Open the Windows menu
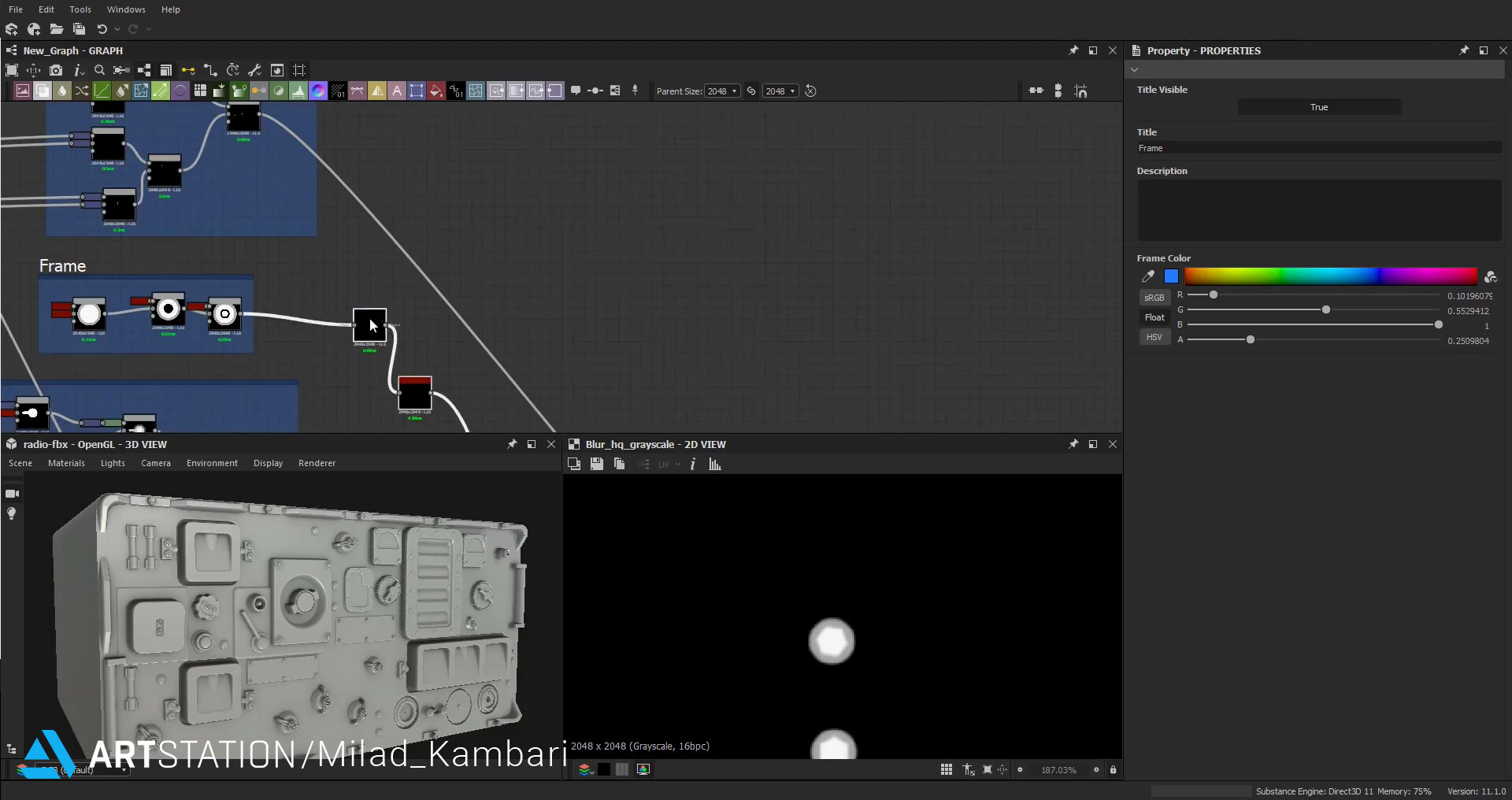The width and height of the screenshot is (1512, 800). [125, 9]
